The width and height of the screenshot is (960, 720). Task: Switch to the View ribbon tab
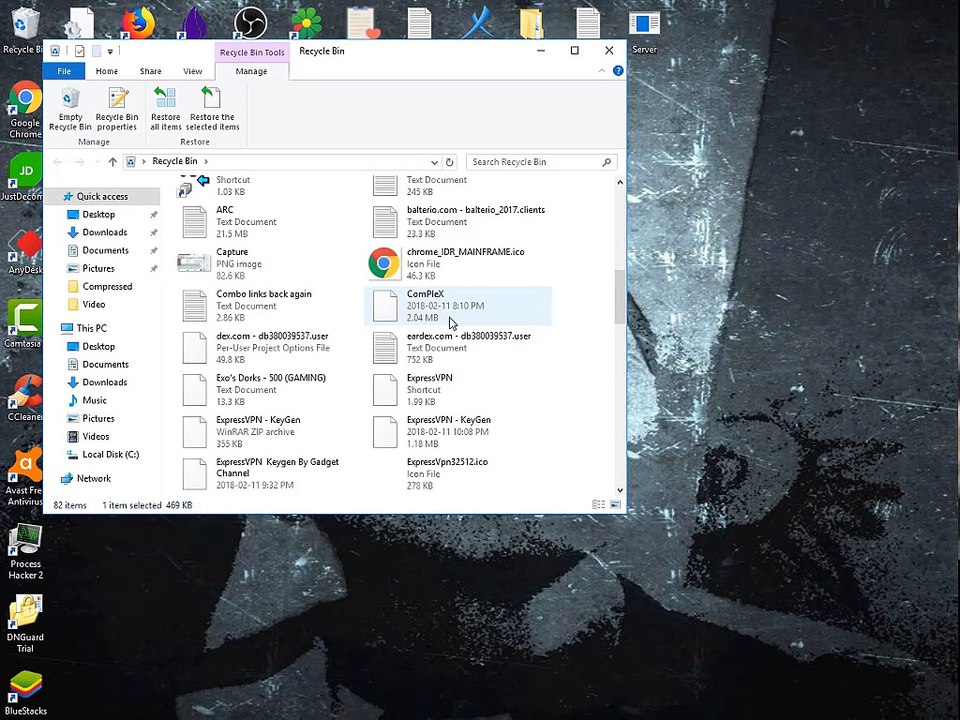pos(192,71)
